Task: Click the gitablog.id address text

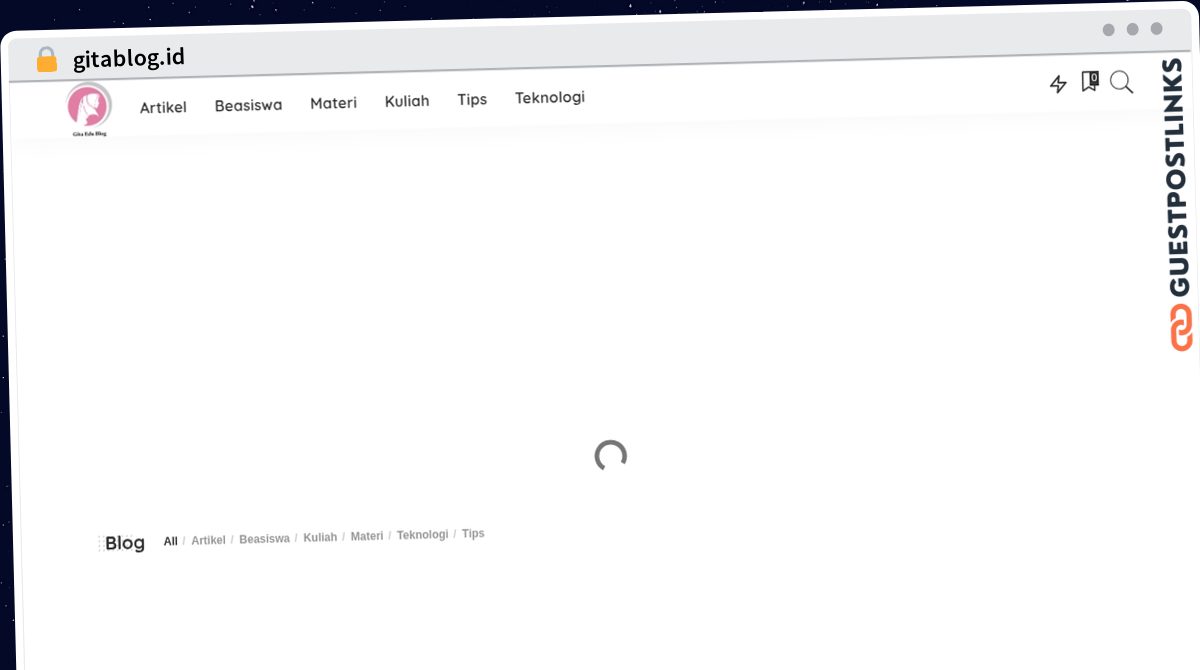Action: point(129,58)
